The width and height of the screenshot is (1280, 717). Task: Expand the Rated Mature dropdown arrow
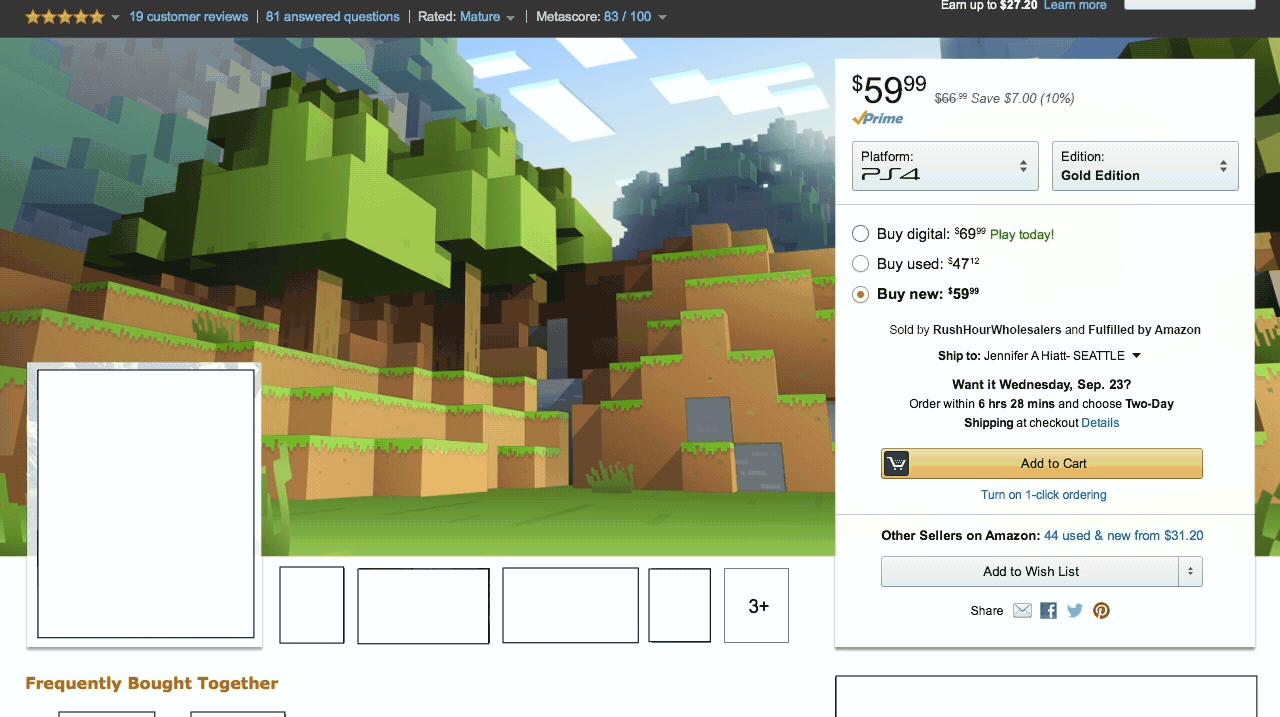pyautogui.click(x=511, y=18)
